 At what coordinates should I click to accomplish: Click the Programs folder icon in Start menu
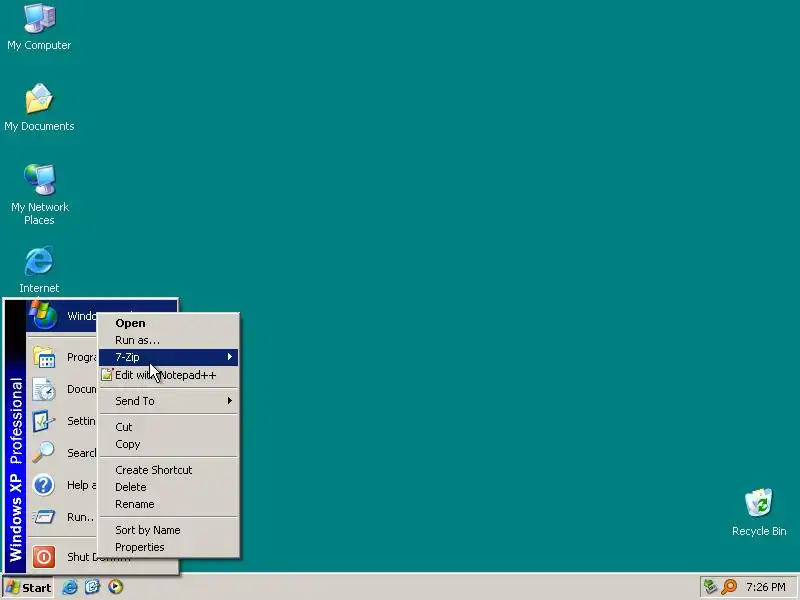(x=44, y=357)
